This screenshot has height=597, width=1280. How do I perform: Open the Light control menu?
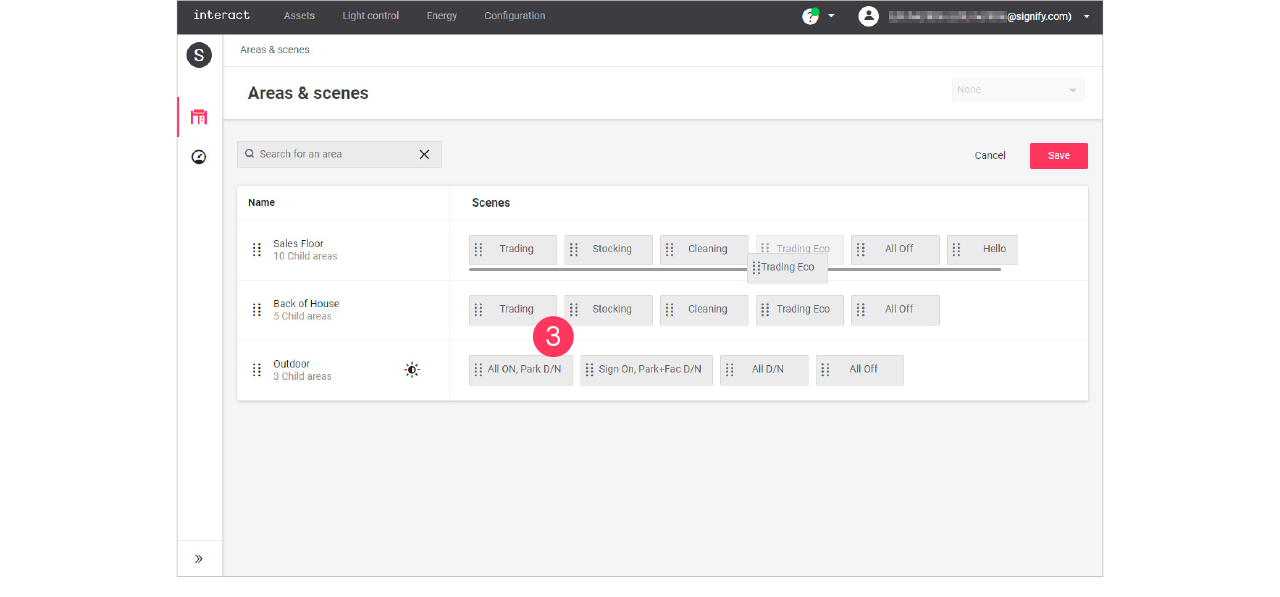pos(370,16)
